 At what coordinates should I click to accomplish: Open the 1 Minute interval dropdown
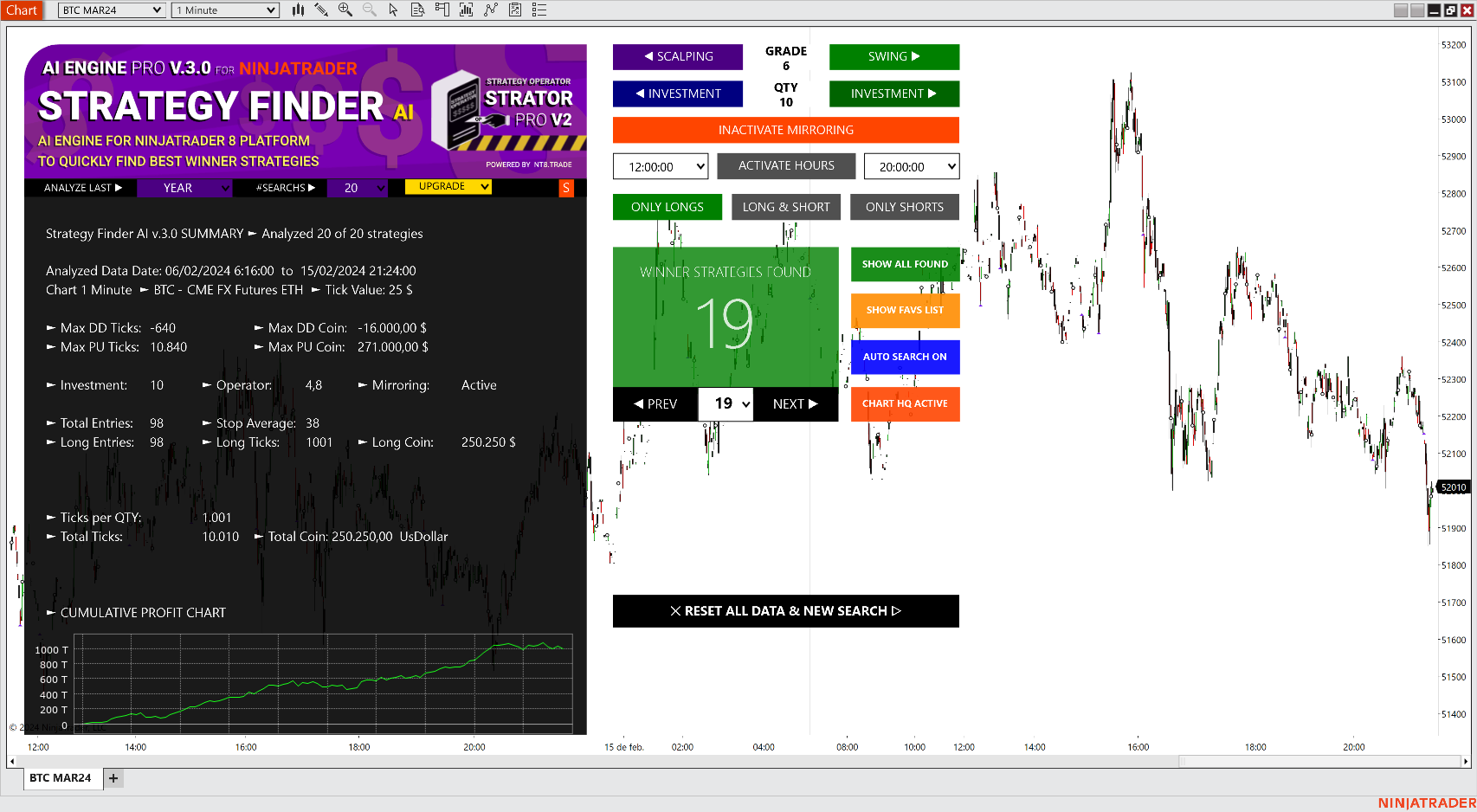[225, 10]
